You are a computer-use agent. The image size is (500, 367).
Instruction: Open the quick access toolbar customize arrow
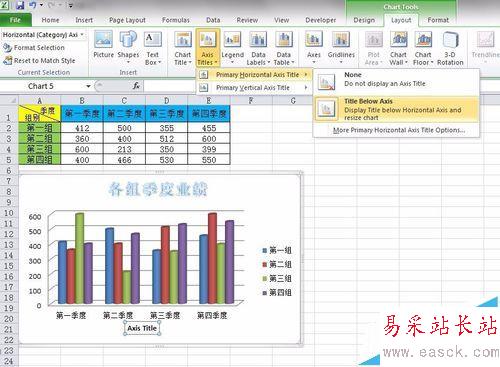pos(71,5)
